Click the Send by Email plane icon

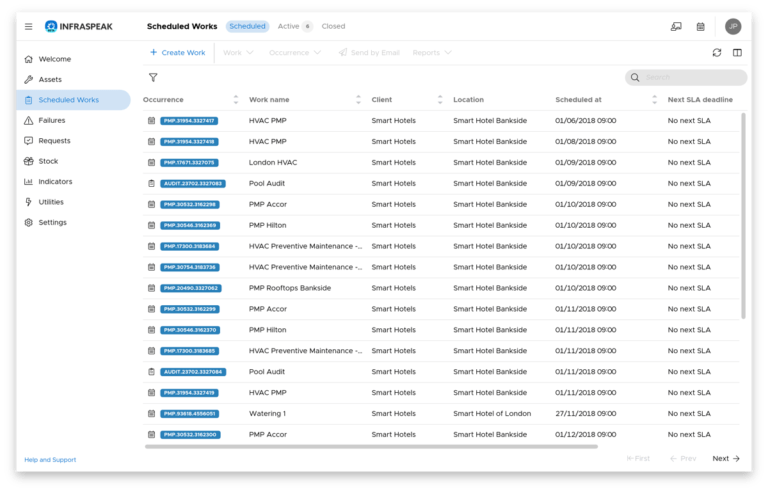click(343, 52)
